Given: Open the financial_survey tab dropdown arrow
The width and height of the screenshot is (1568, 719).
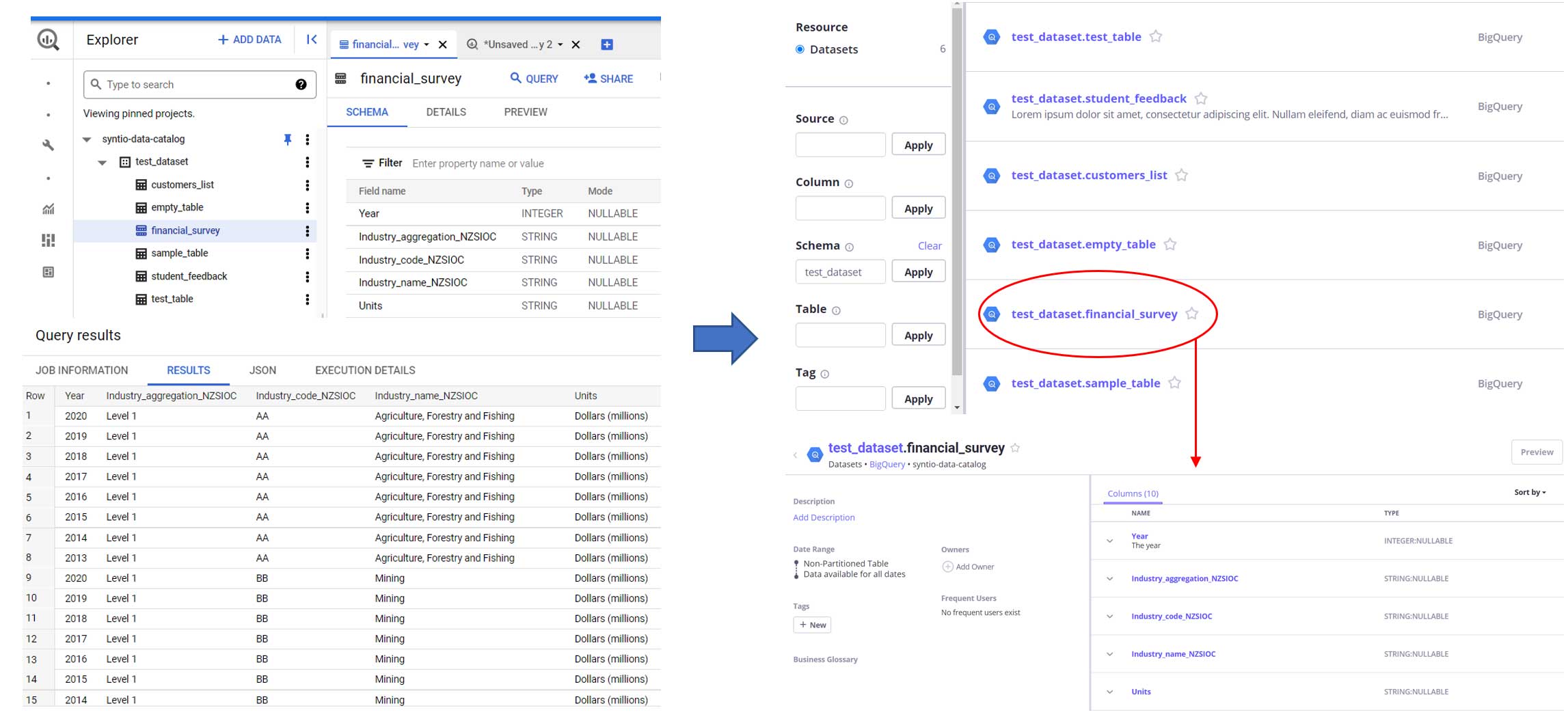Looking at the screenshot, I should point(427,45).
